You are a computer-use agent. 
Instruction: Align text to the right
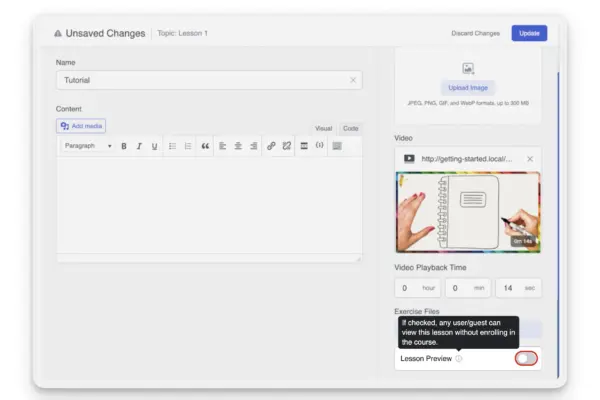(x=253, y=146)
